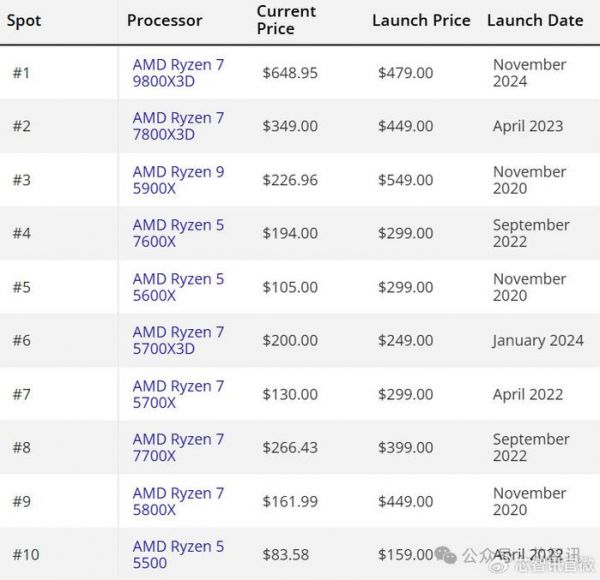Select the January 2024 launch date cell

point(537,340)
